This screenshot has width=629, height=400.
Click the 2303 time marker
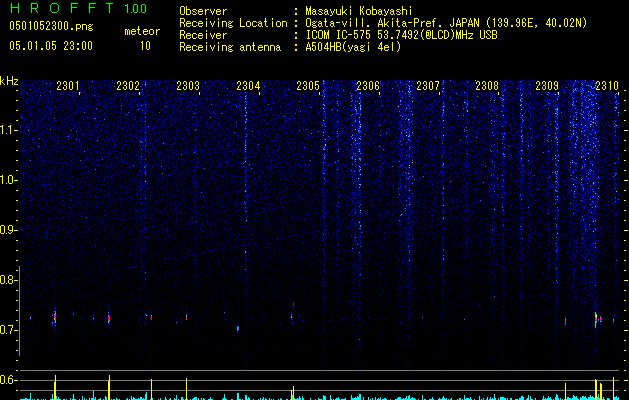(x=188, y=85)
